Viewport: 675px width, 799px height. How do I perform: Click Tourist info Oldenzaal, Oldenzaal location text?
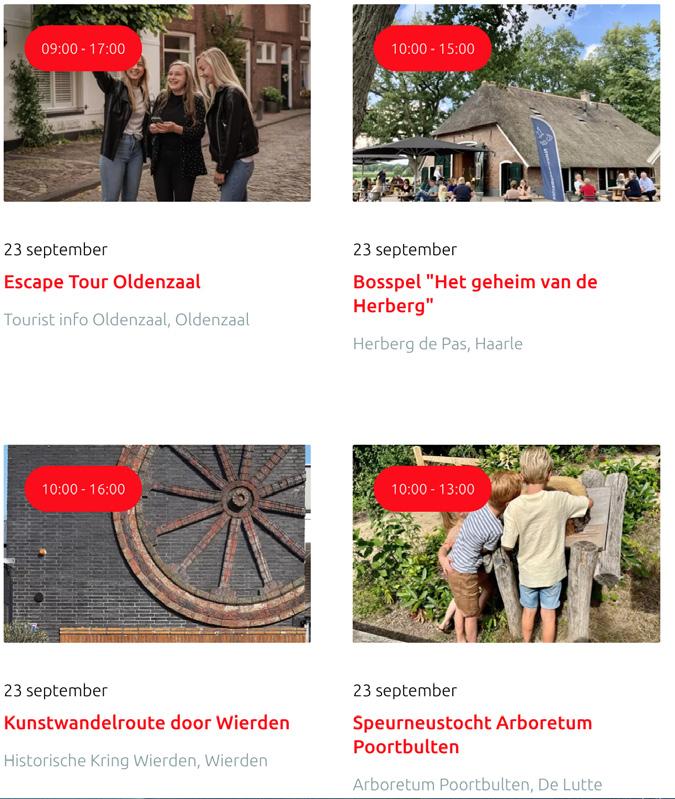(x=127, y=319)
